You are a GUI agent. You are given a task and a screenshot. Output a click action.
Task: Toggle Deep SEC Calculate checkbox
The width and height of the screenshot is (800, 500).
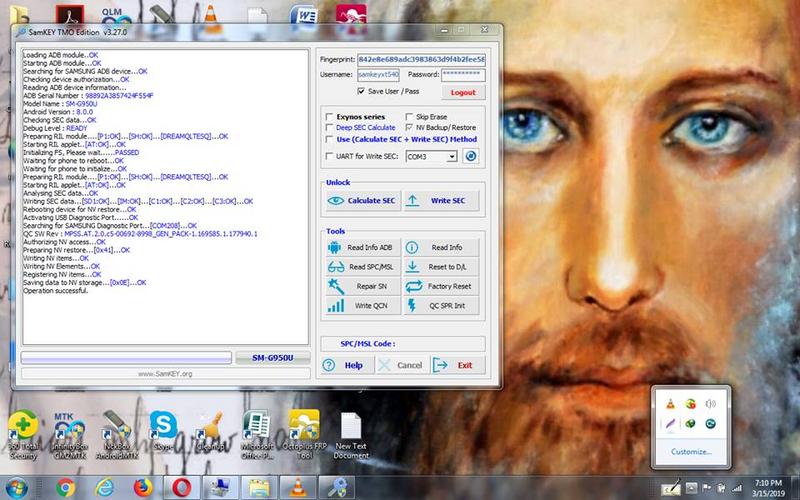coord(330,128)
